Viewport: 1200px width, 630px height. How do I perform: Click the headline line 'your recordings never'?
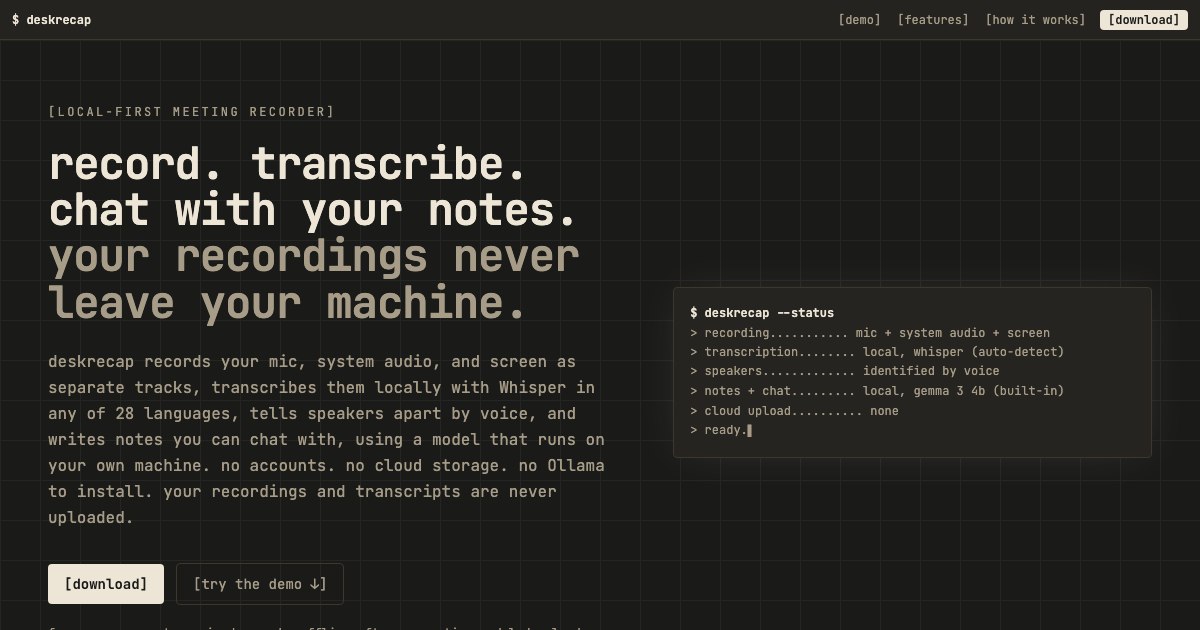(x=314, y=256)
